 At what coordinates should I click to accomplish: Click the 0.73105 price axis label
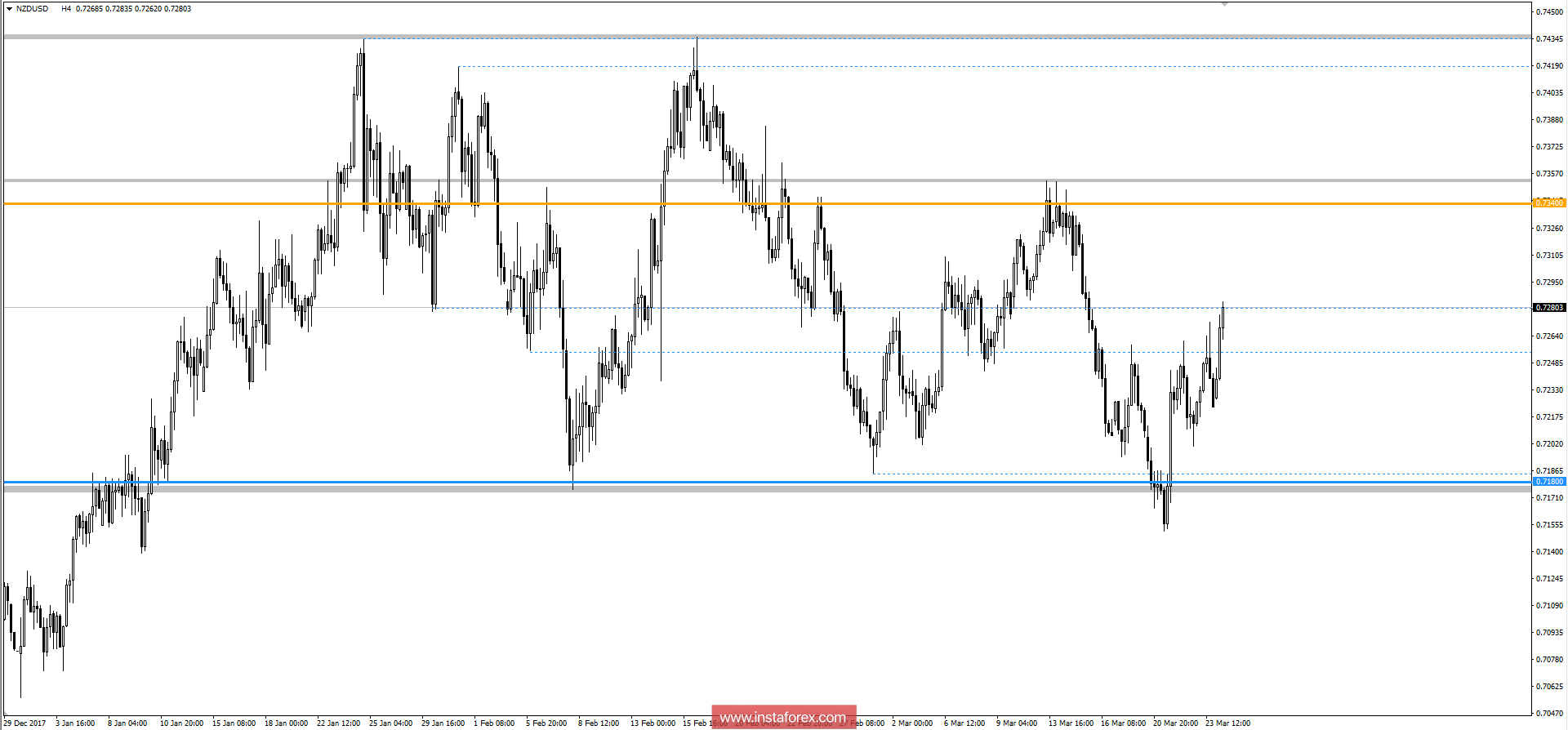pos(1550,256)
